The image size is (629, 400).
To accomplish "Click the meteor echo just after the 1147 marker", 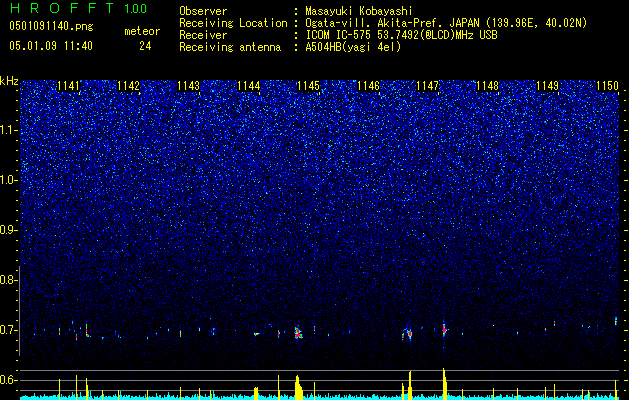I will tap(444, 330).
